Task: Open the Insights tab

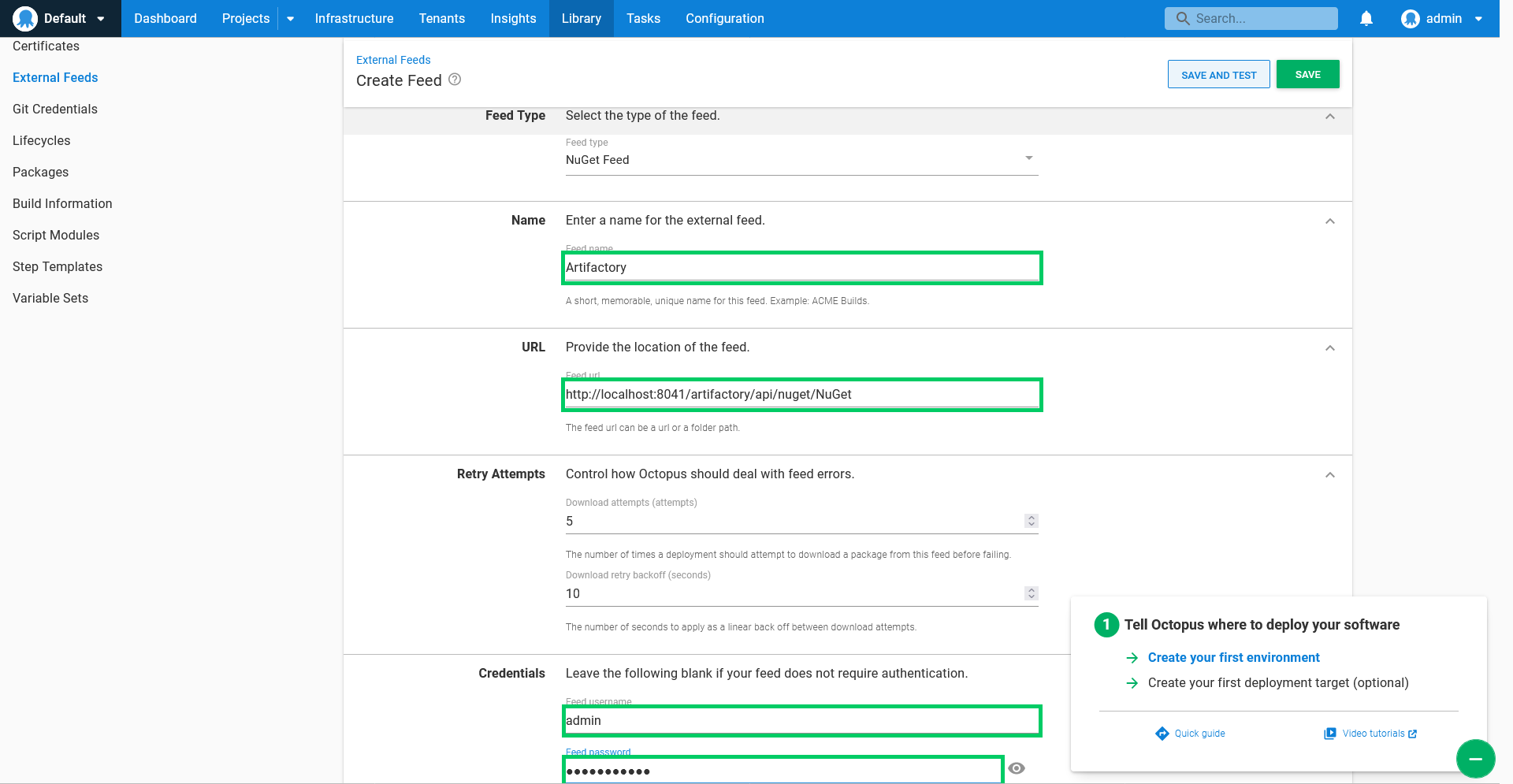Action: coord(513,18)
